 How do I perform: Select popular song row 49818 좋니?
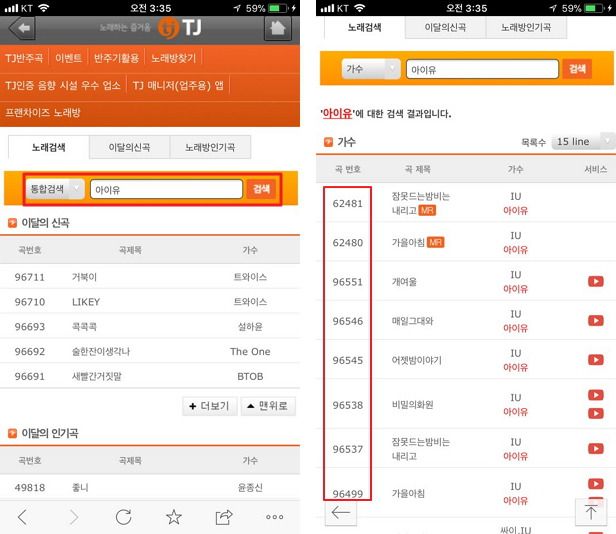pos(150,487)
